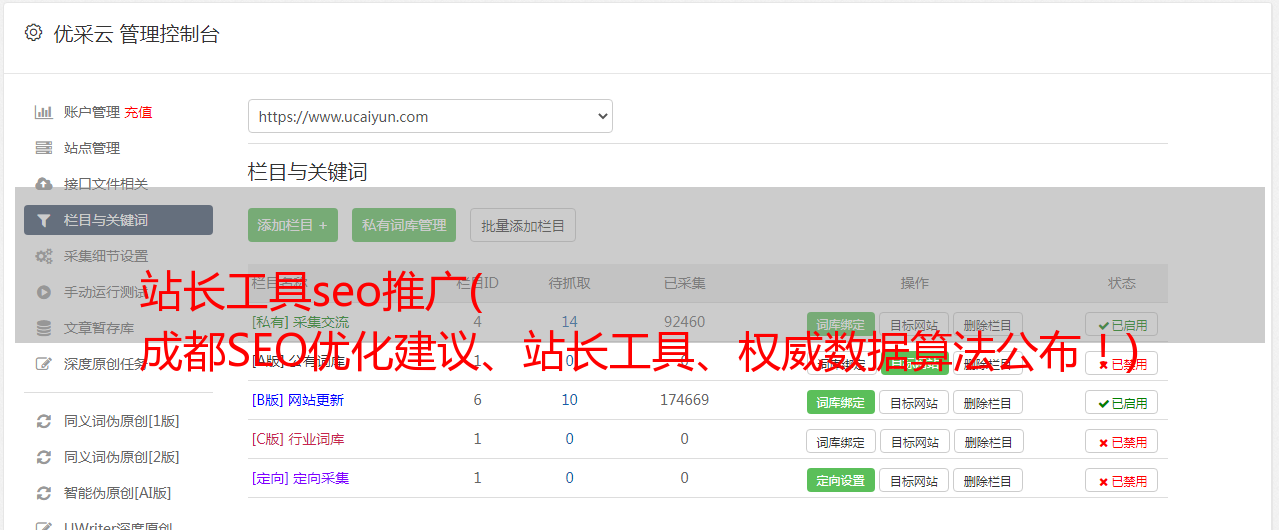Click 删除栏目 for 定向采集 row

coord(988,480)
